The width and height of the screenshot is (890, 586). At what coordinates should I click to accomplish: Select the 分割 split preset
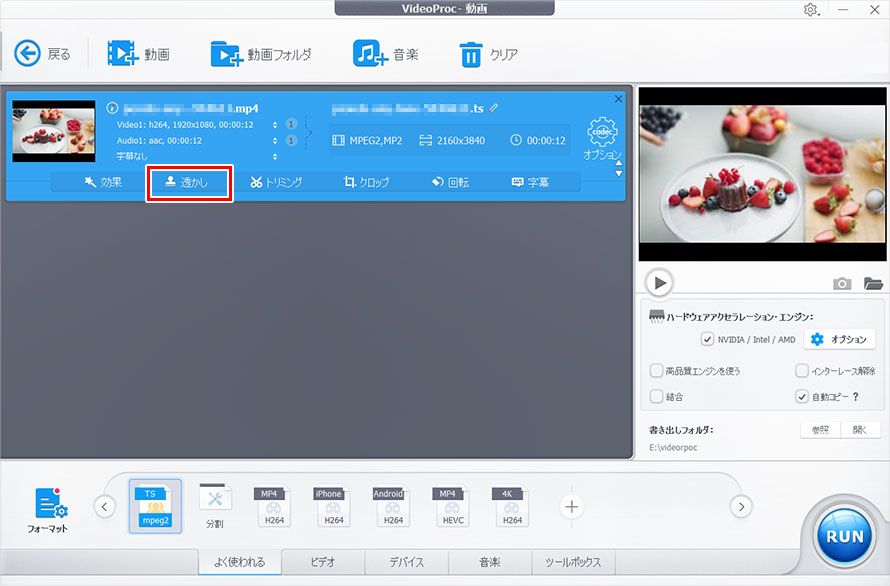[x=215, y=506]
